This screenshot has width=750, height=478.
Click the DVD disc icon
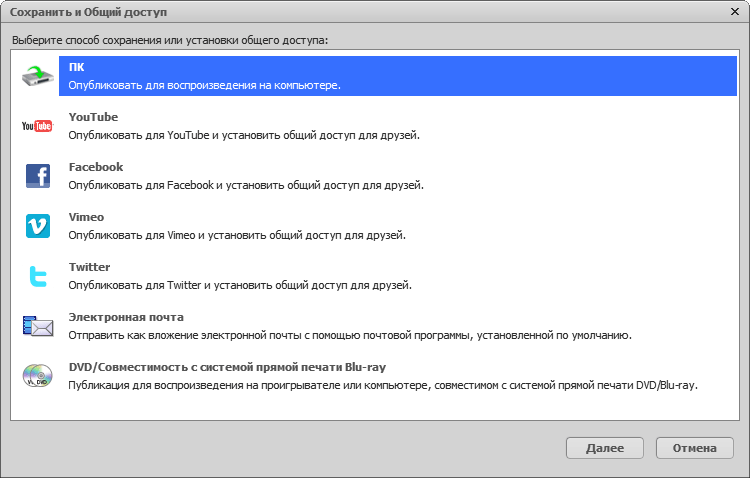pos(38,376)
